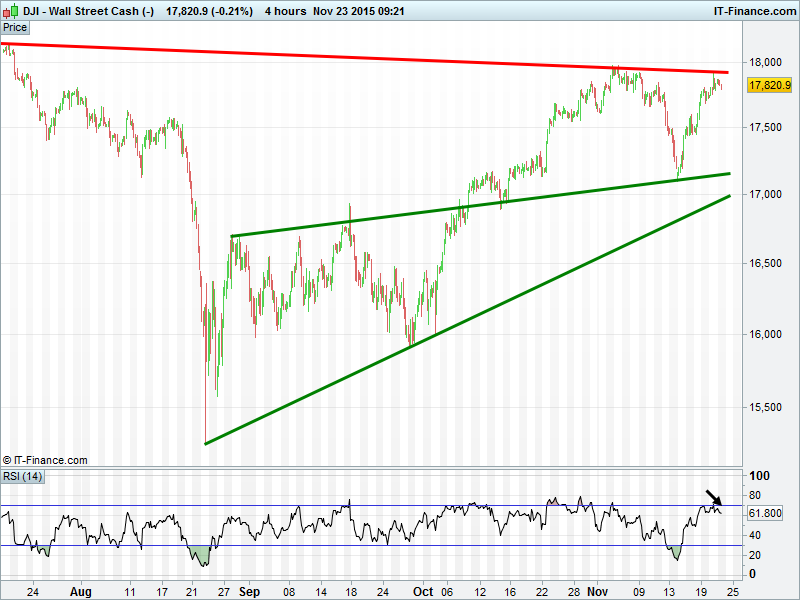Click the candlestick icon beside DJI title

pos(10,10)
